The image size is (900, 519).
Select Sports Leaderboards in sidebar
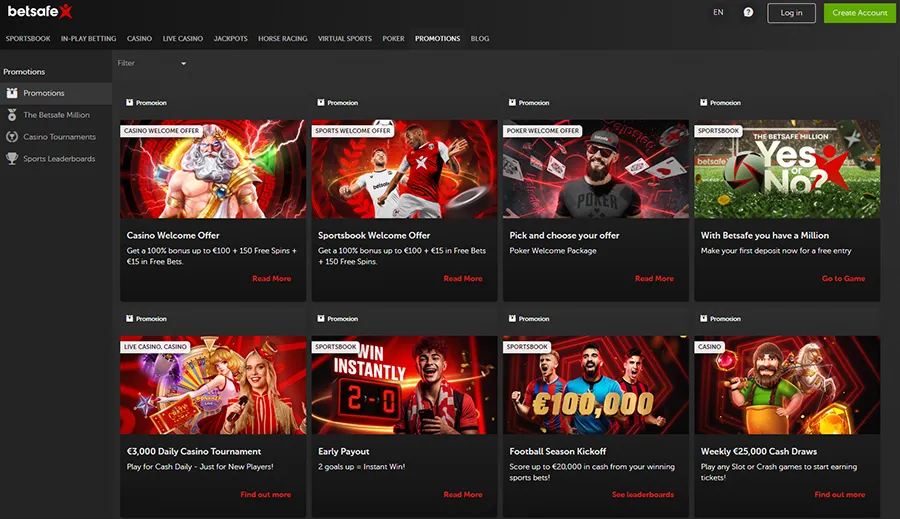tap(56, 158)
